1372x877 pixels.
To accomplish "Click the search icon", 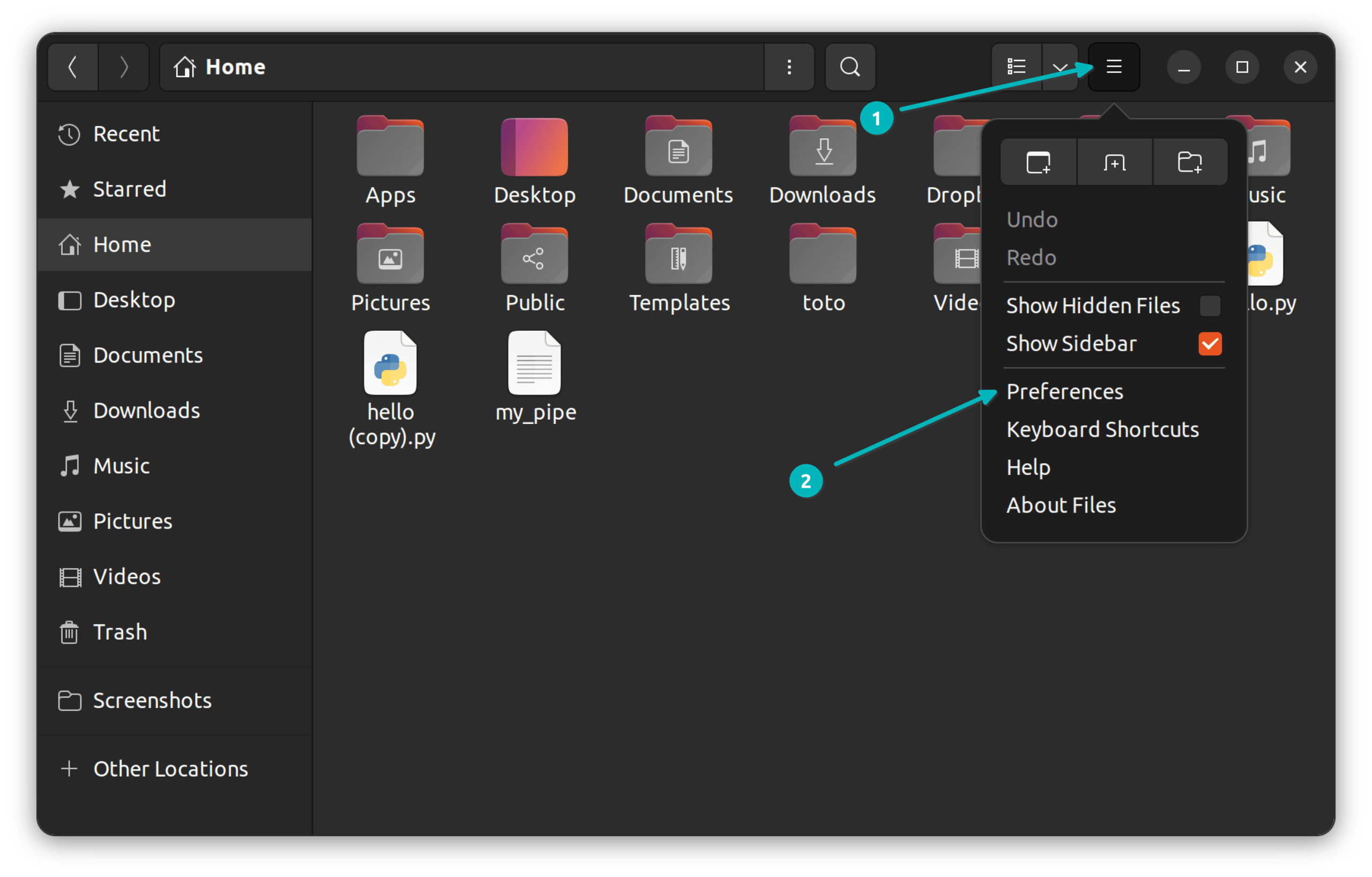I will [848, 66].
